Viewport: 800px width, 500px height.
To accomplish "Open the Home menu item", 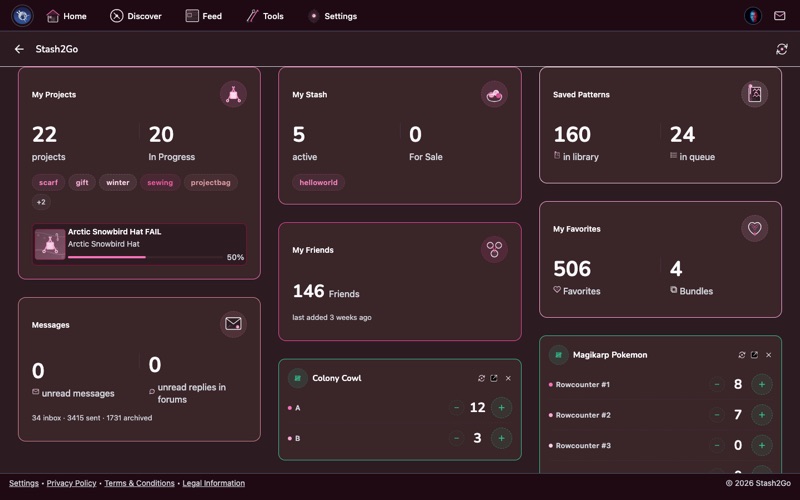I will pyautogui.click(x=66, y=16).
